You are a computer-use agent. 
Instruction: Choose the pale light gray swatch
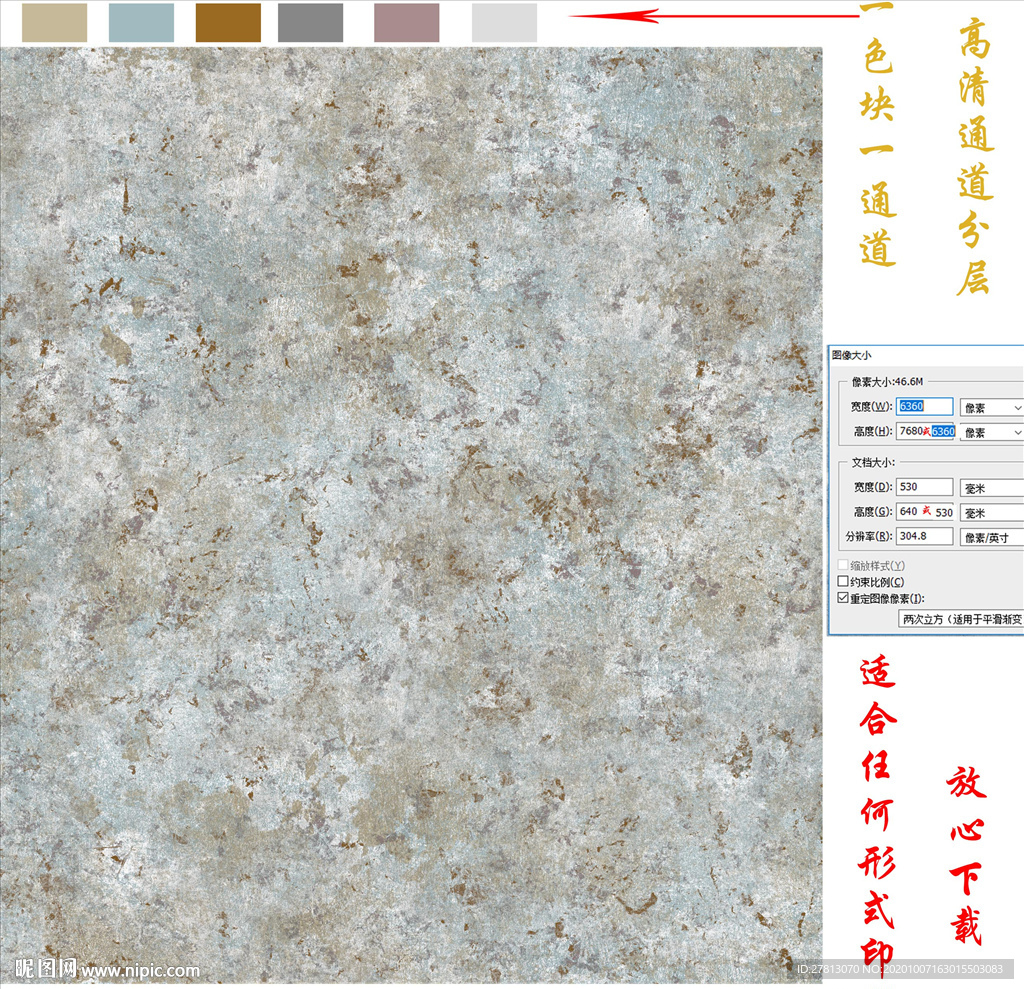(x=504, y=23)
